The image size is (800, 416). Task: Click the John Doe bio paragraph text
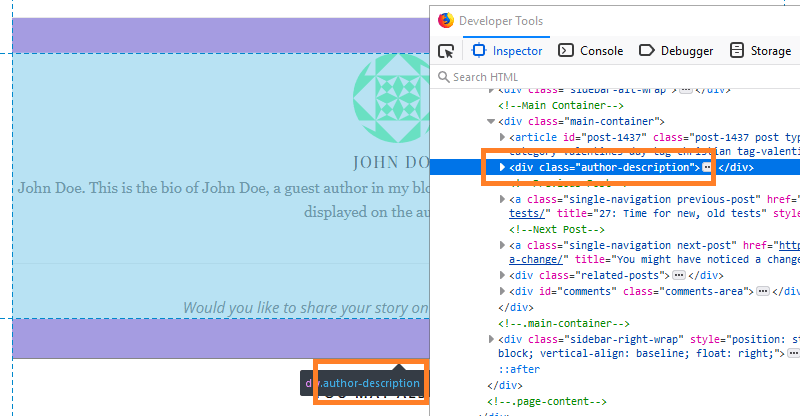pyautogui.click(x=223, y=200)
